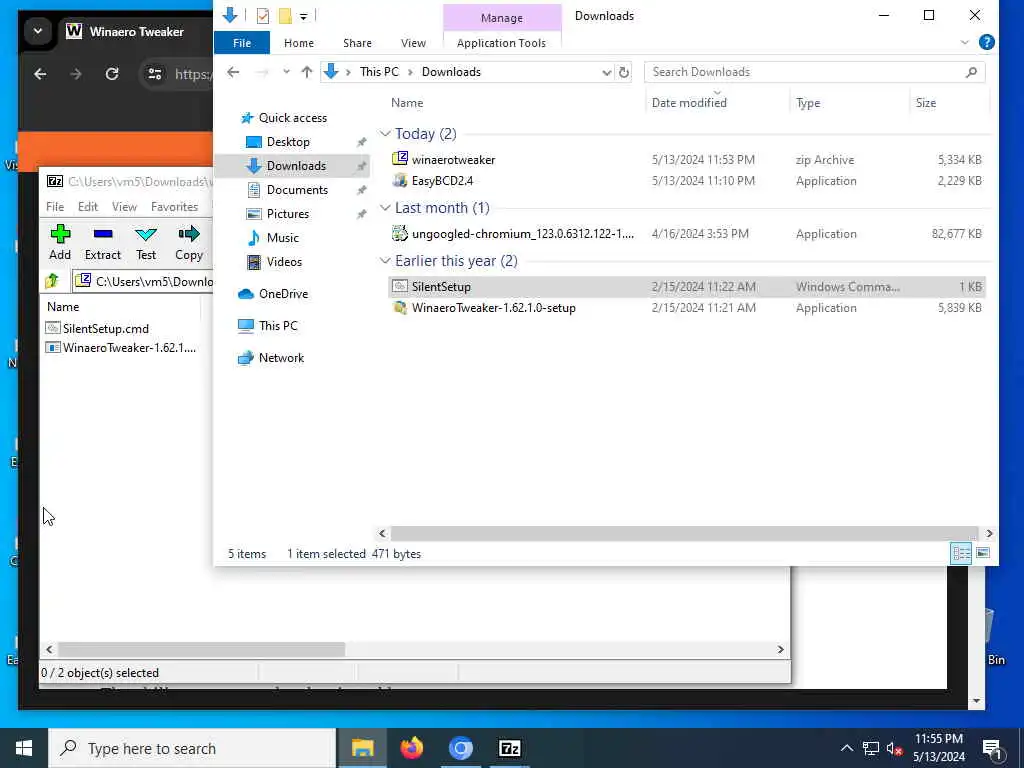Viewport: 1024px width, 768px height.
Task: Open Explorer Help question mark icon
Action: pyautogui.click(x=987, y=42)
